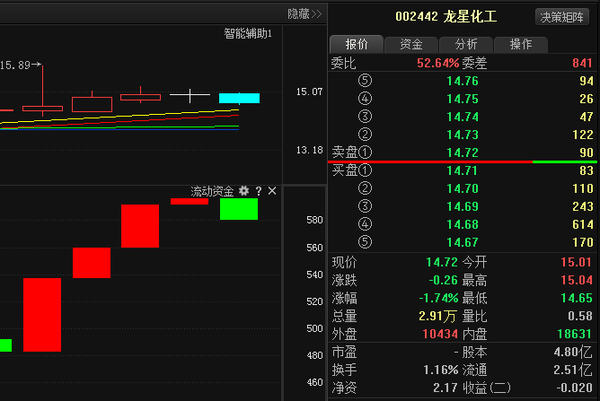This screenshot has width=600, height=401.
Task: Click the 智能辅助1 label
Action: click(248, 34)
